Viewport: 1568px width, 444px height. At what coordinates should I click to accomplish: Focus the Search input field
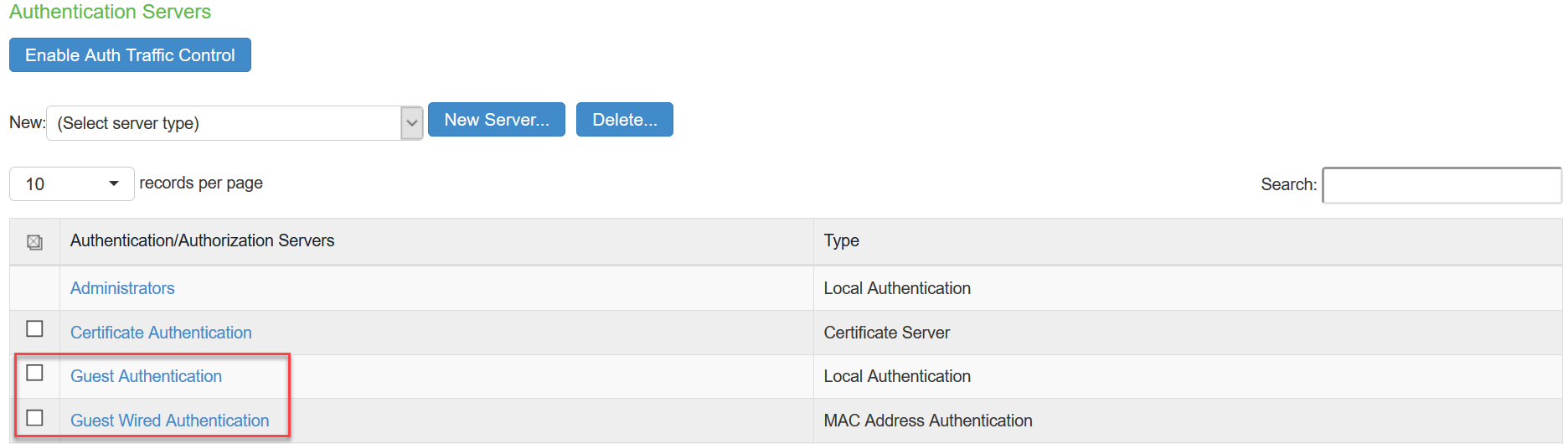pyautogui.click(x=1441, y=185)
